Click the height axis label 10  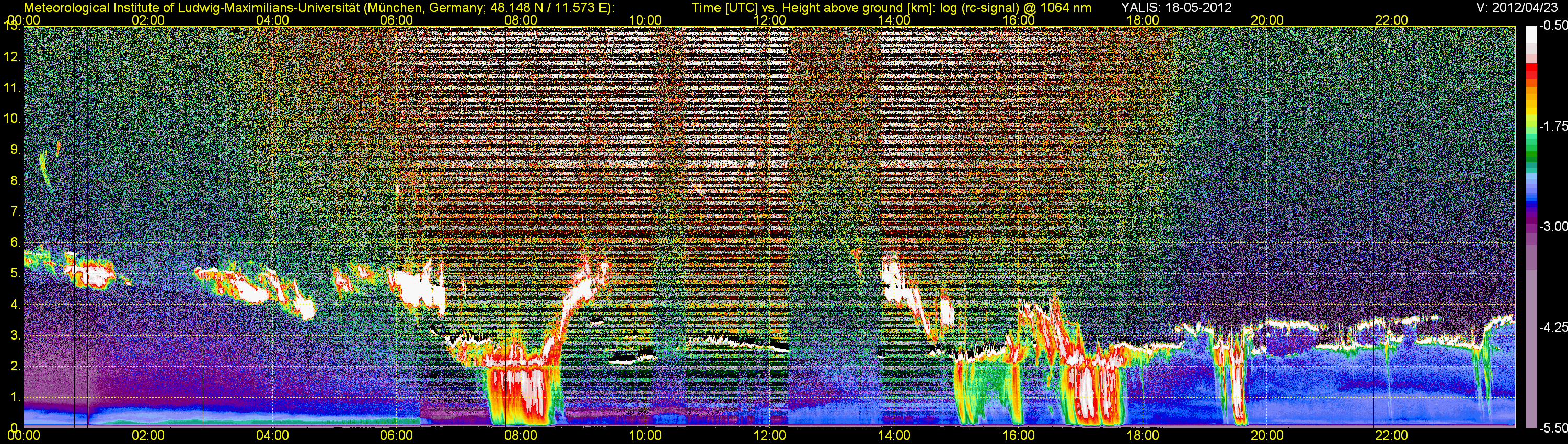12,119
